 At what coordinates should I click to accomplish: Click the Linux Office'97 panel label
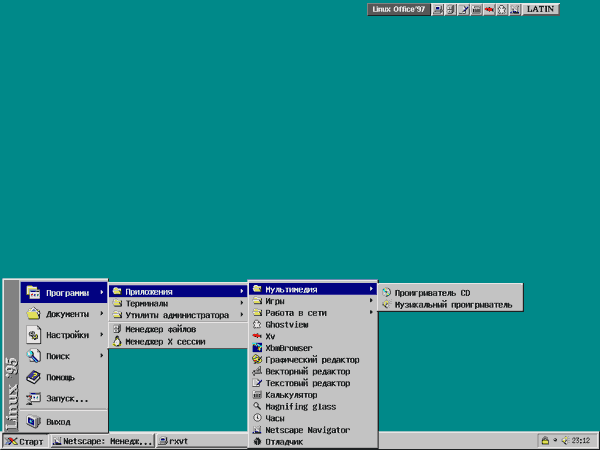click(398, 9)
